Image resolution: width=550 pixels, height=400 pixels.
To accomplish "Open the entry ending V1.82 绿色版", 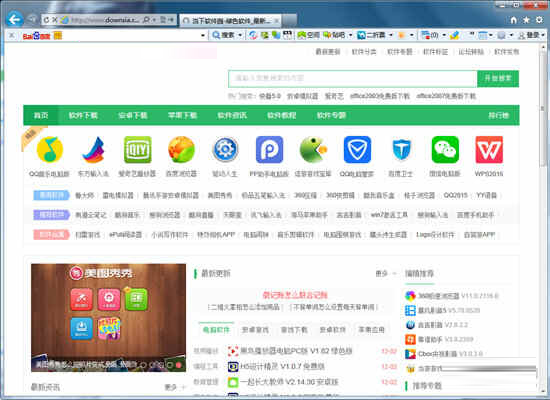I will (x=296, y=351).
